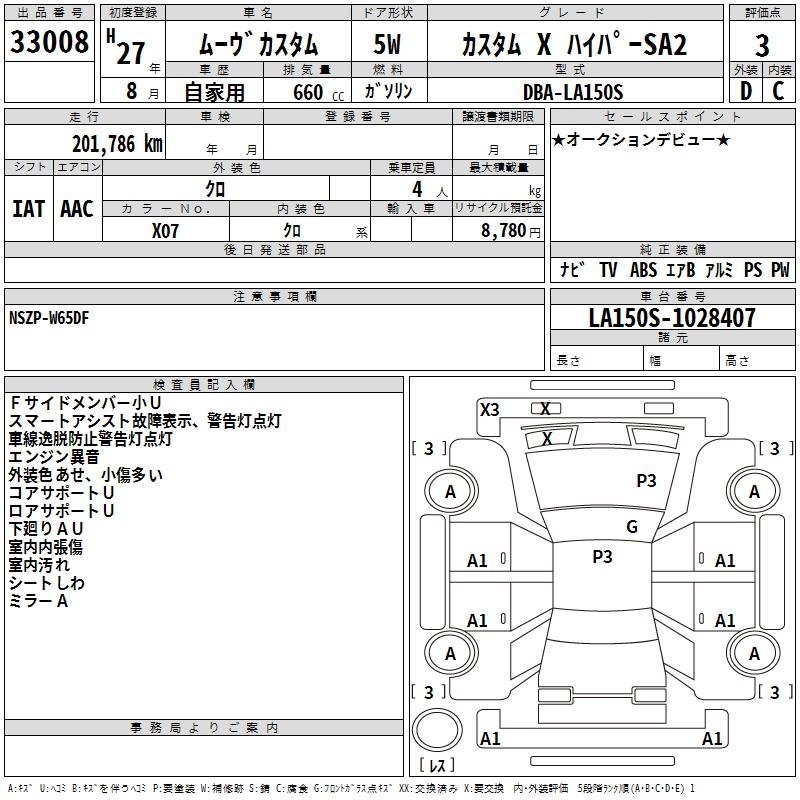Select the car name ムーヴ カスタム

tap(258, 43)
